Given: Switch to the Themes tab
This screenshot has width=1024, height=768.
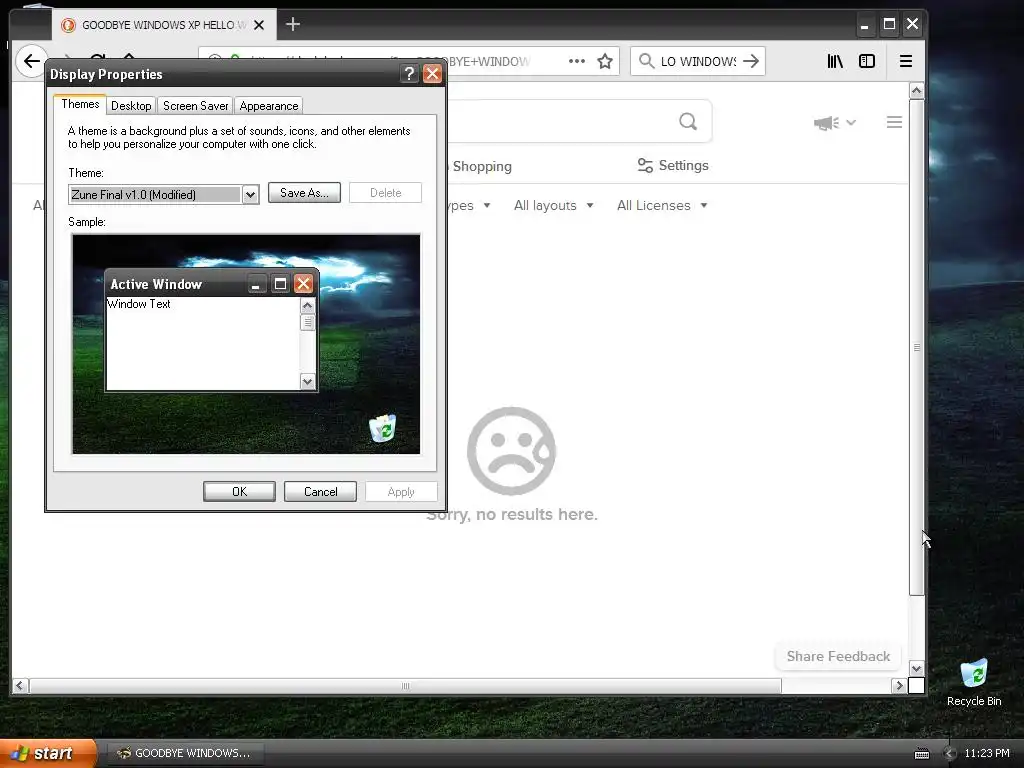Looking at the screenshot, I should coord(80,104).
